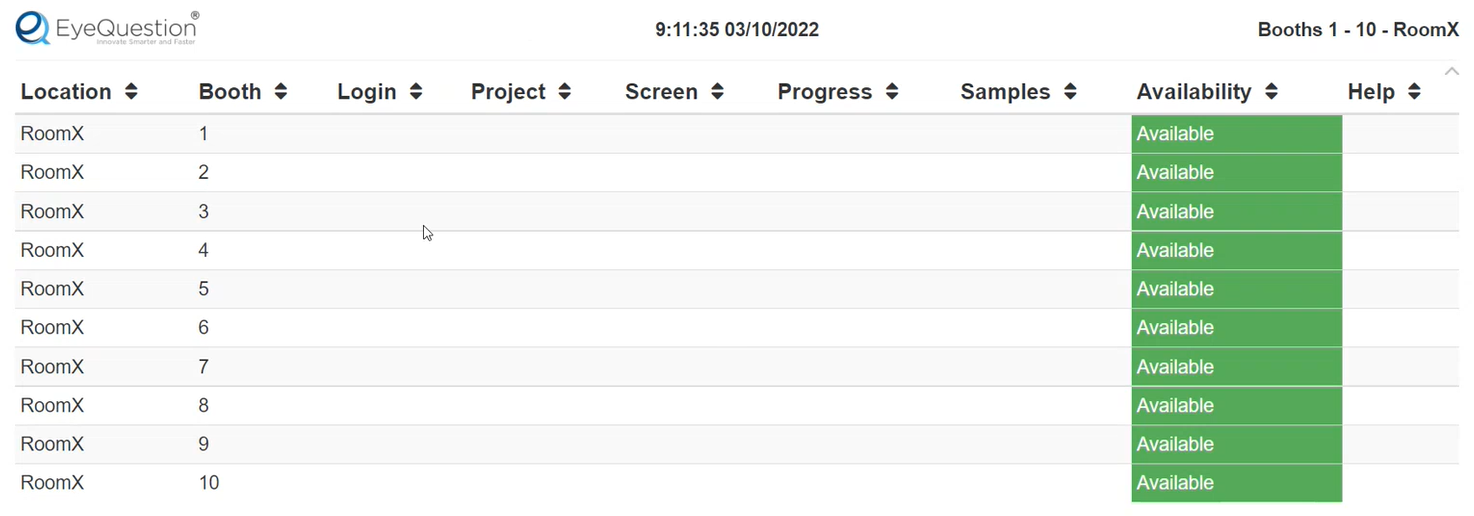Click the Available cell for Booth 8
Image resolution: width=1474 pixels, height=516 pixels.
(1236, 406)
